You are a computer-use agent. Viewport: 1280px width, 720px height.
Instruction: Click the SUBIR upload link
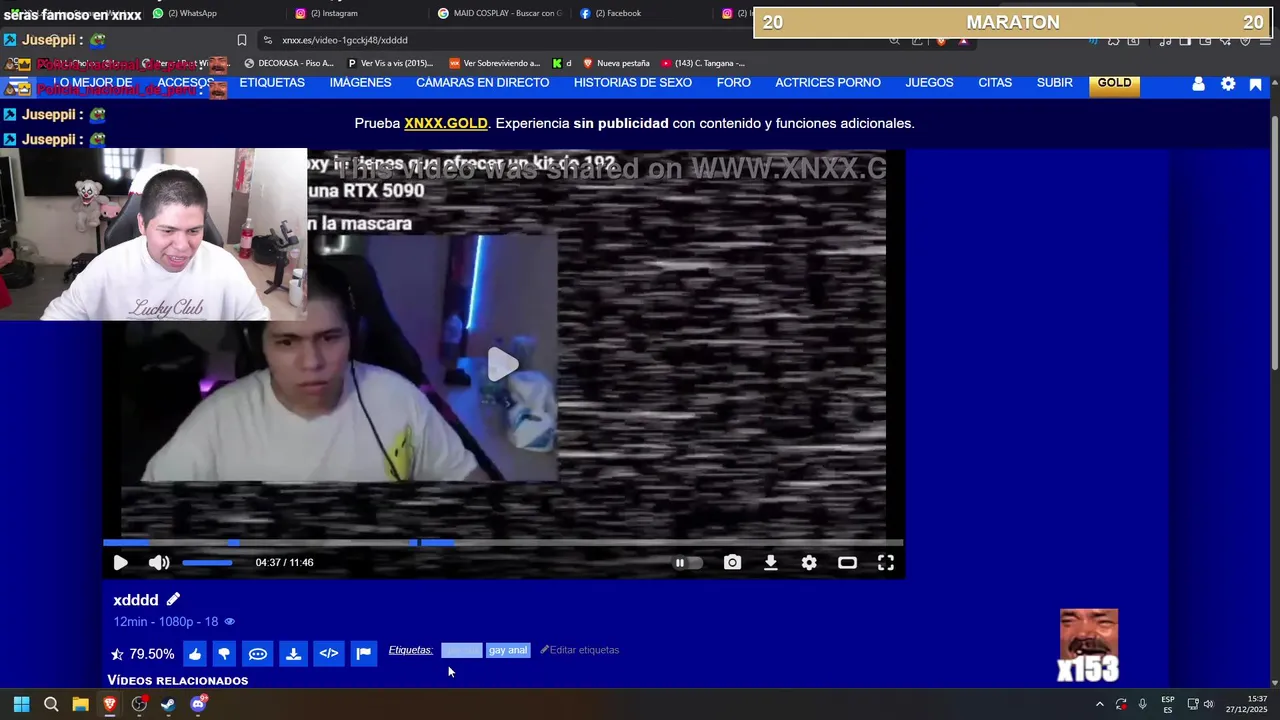tap(1055, 83)
